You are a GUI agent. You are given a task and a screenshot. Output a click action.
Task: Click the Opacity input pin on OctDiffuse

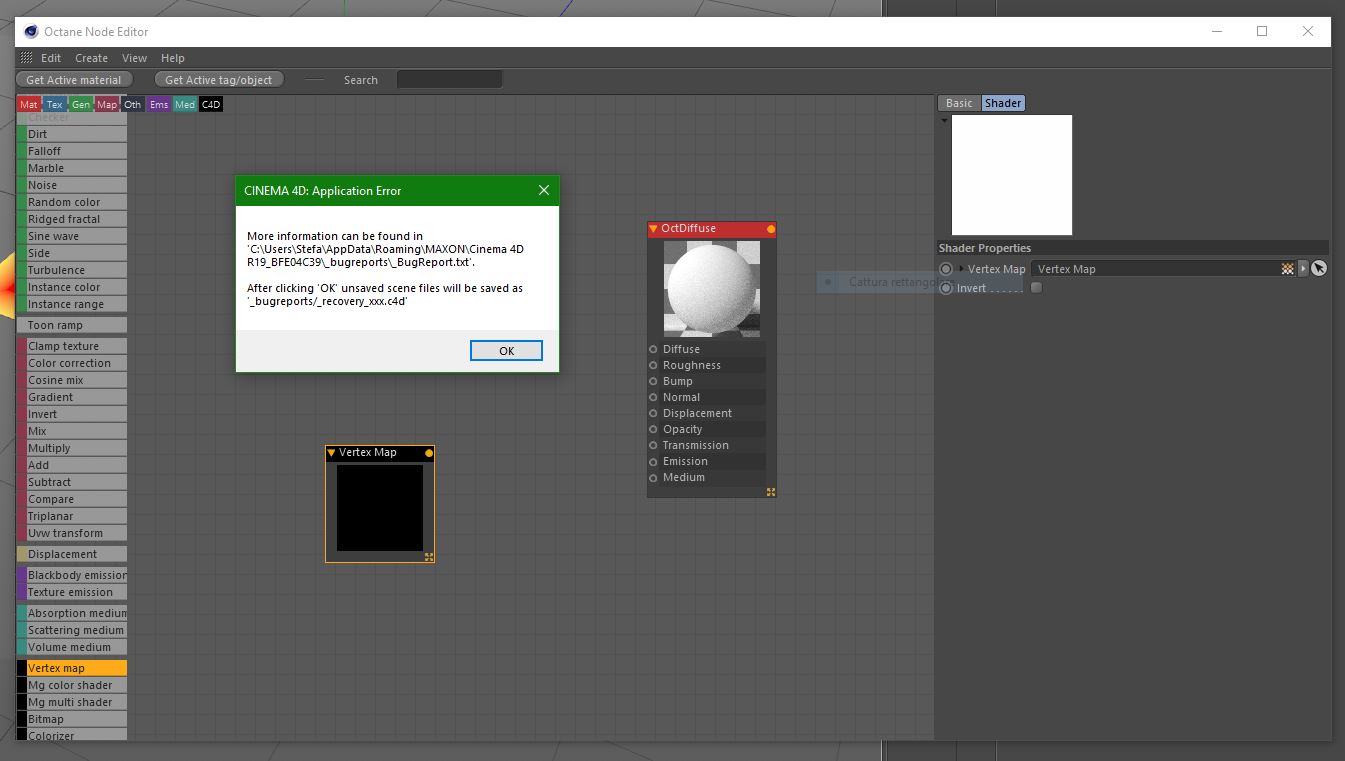(x=654, y=429)
